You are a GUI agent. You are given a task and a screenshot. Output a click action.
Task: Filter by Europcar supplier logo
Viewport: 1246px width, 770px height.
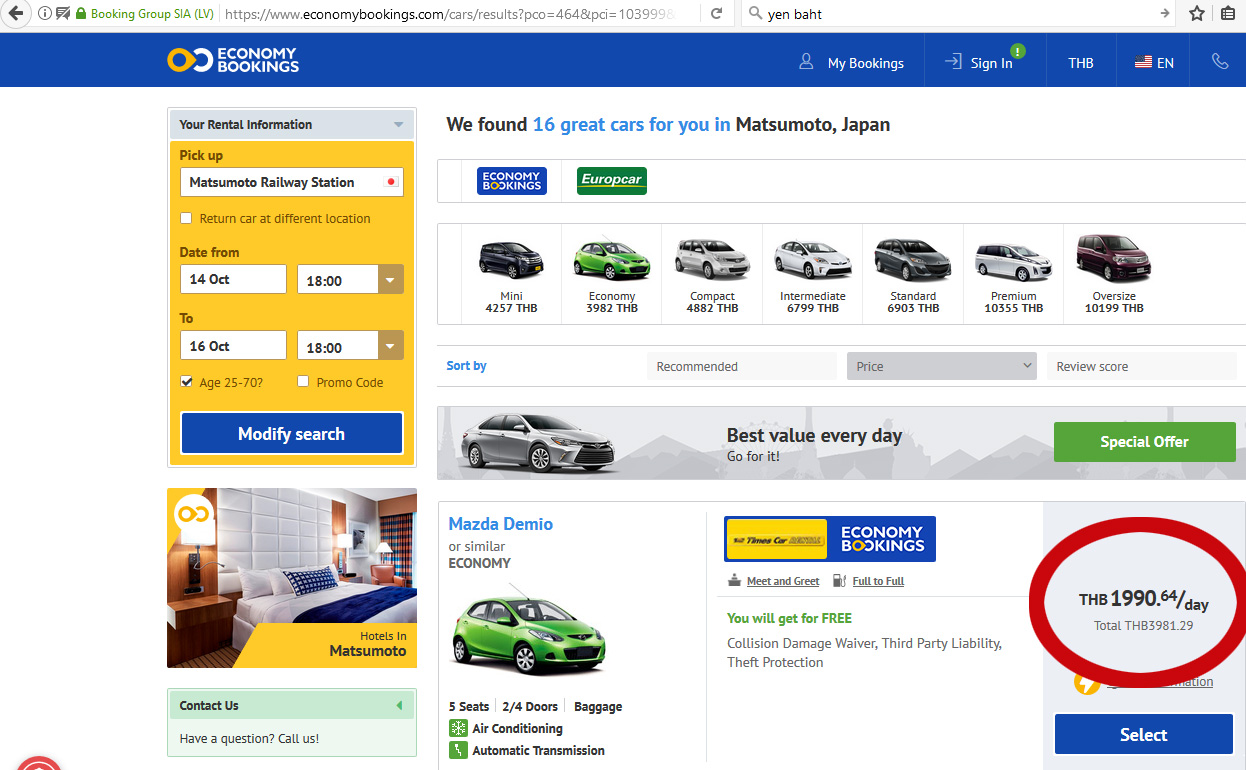click(612, 181)
